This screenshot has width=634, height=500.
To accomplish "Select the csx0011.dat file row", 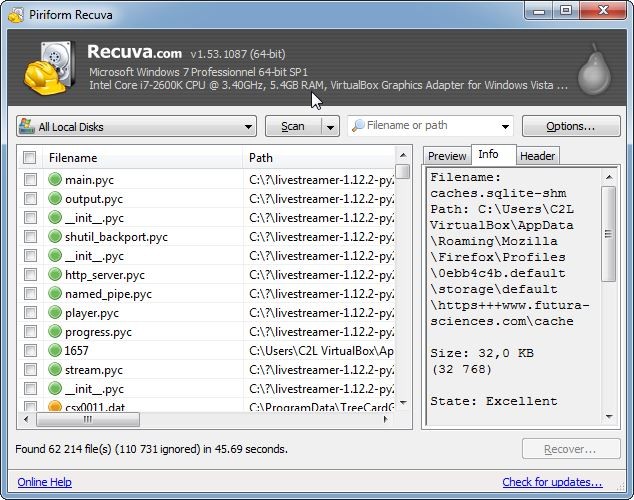I will (x=206, y=406).
